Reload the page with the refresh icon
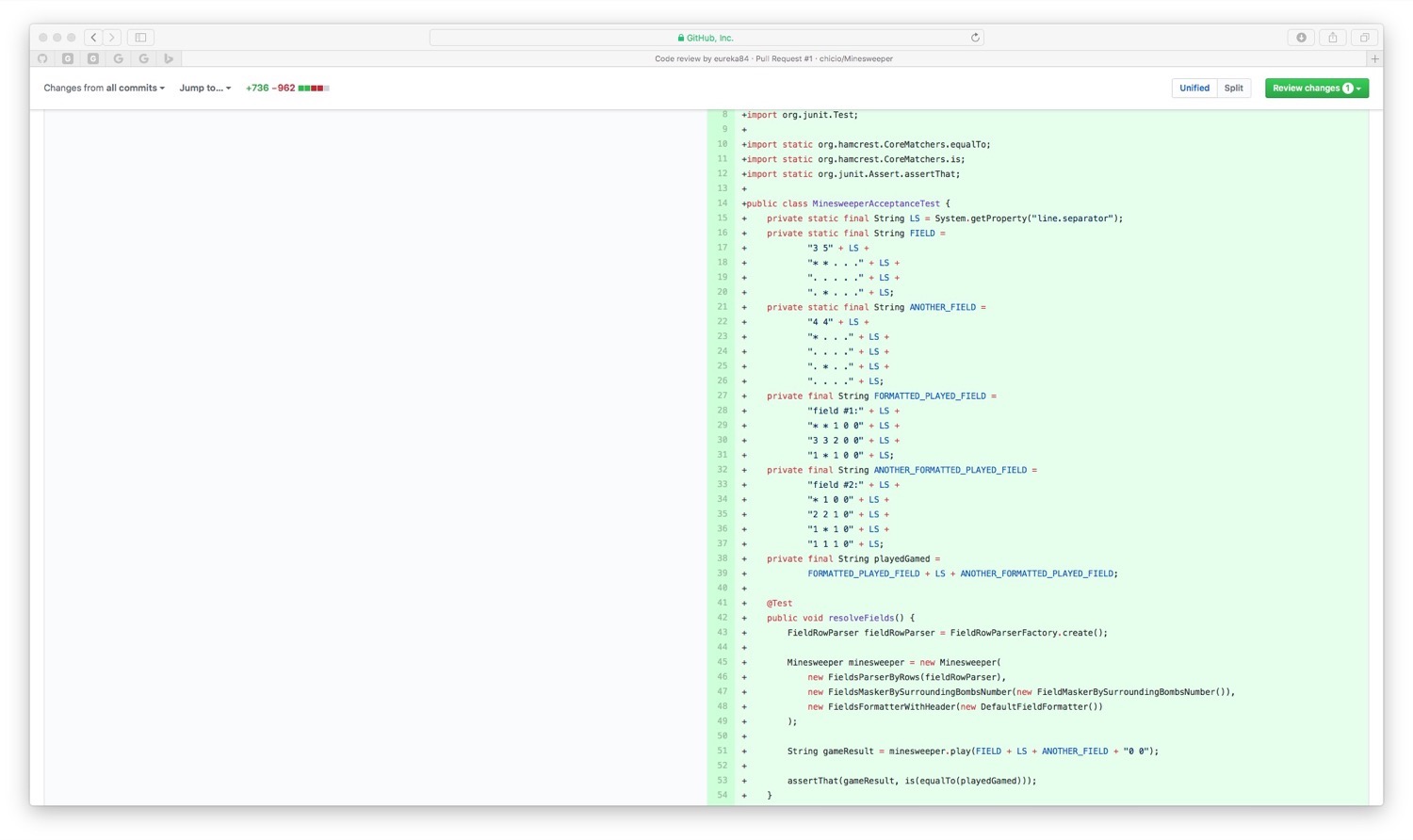Viewport: 1413px width, 840px height. (975, 38)
